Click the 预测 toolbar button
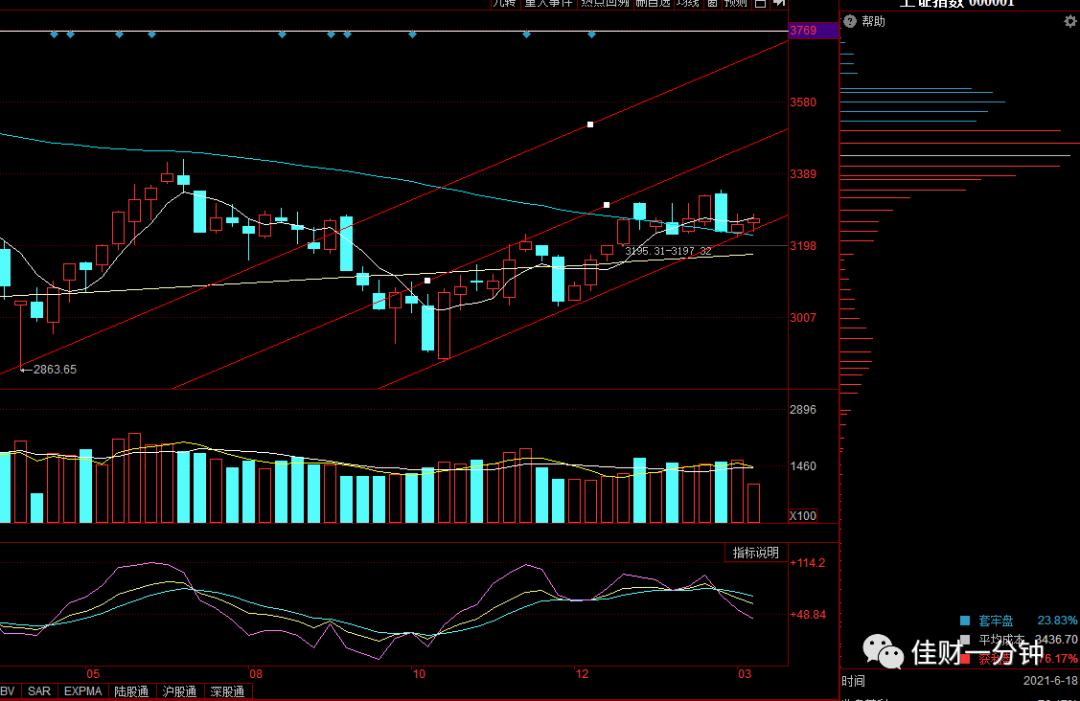Viewport: 1080px width, 701px height. click(x=736, y=3)
